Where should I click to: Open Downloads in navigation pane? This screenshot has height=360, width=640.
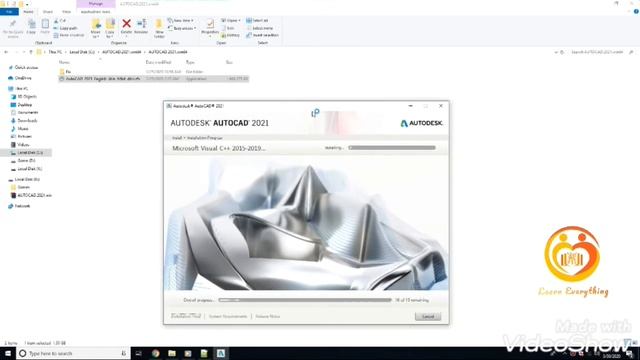pyautogui.click(x=24, y=121)
